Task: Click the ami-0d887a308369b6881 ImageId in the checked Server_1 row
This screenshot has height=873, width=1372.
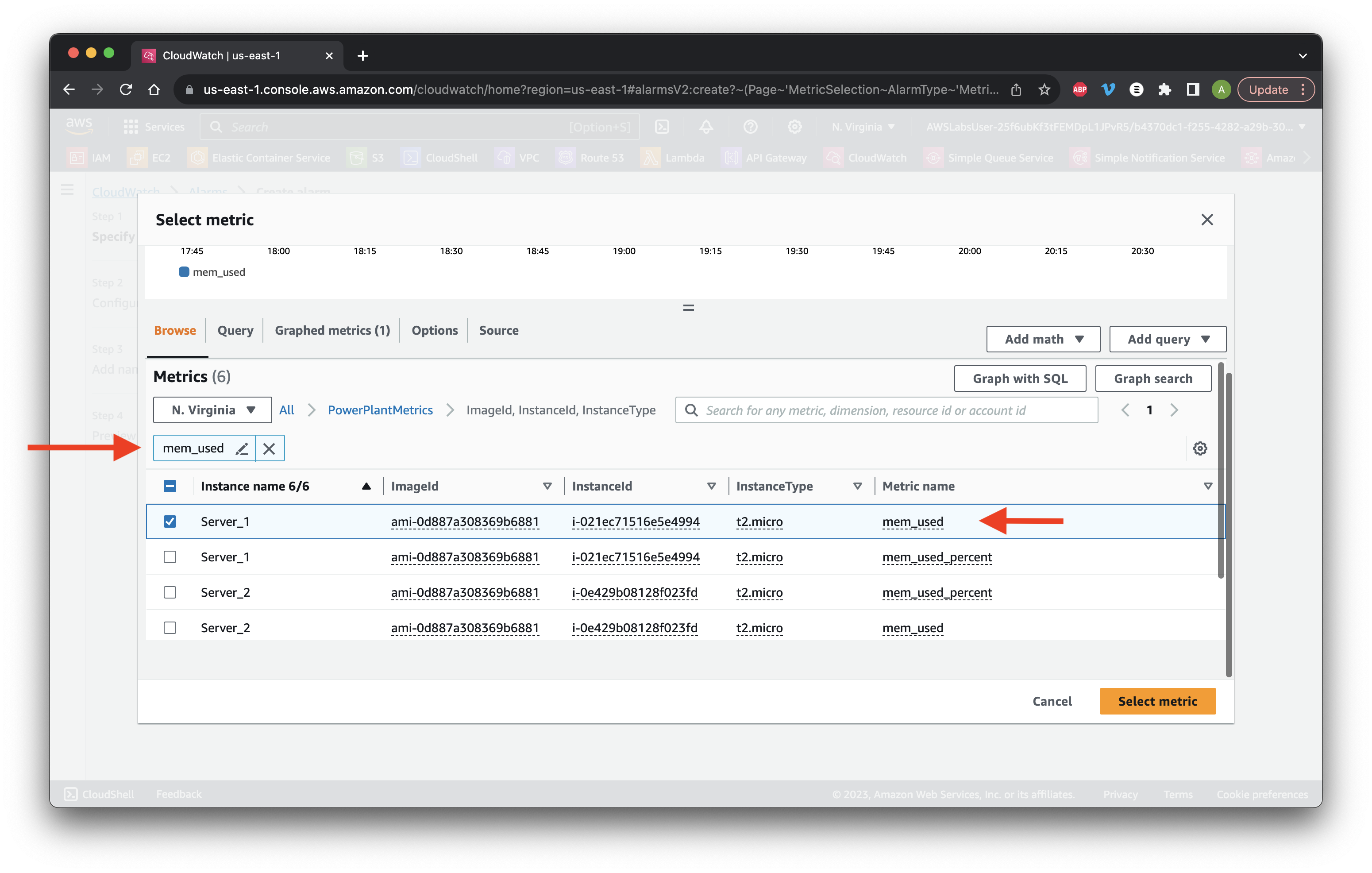Action: coord(465,521)
